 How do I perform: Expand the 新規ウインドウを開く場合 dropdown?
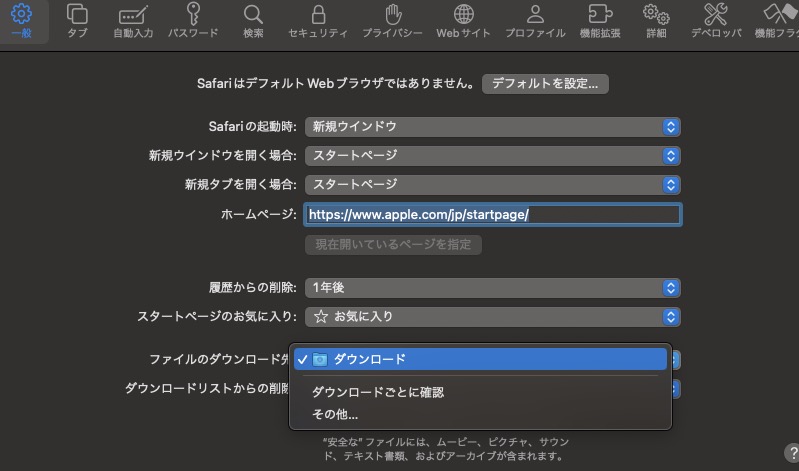click(493, 156)
